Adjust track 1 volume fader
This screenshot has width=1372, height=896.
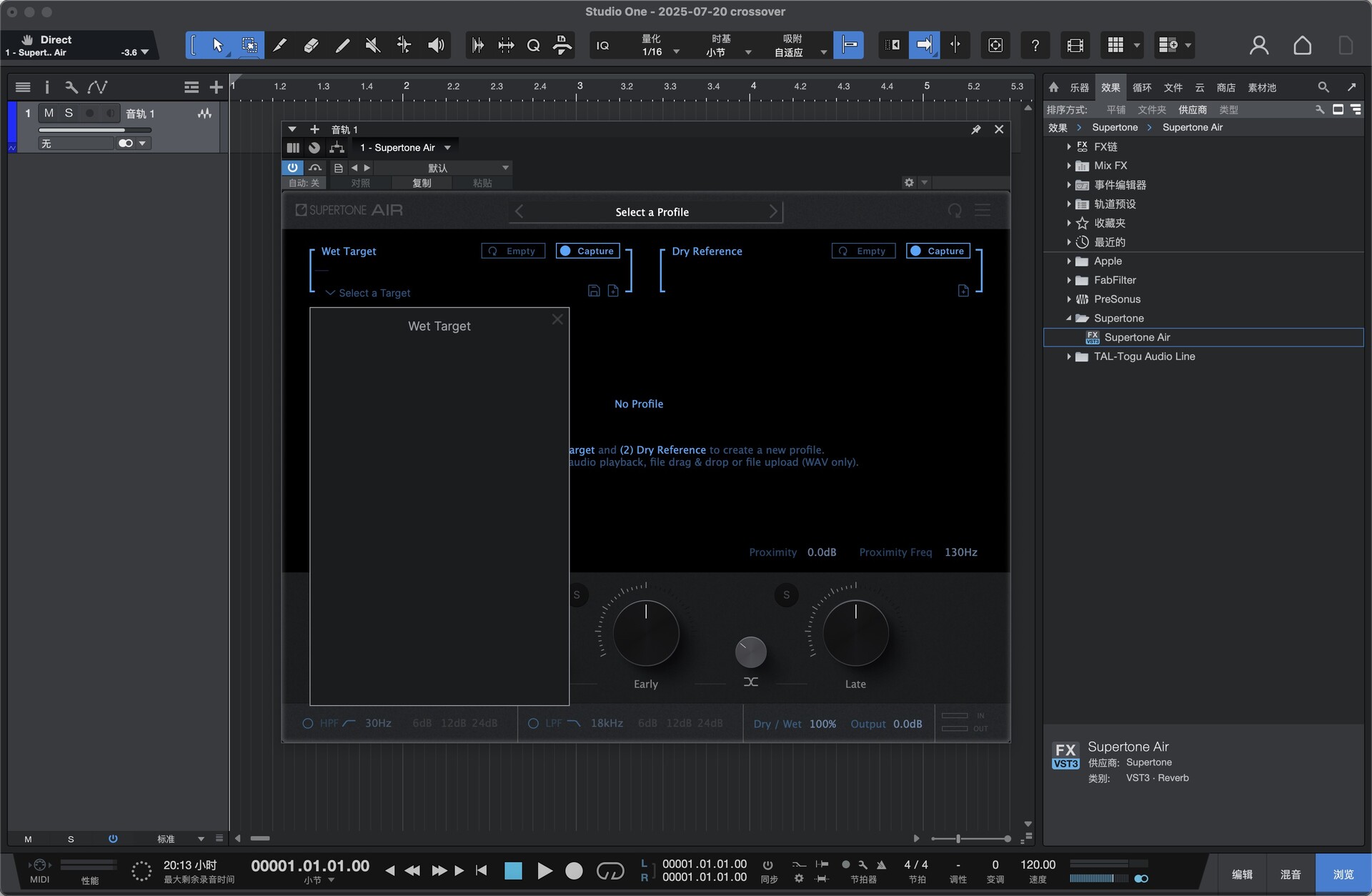pos(95,130)
